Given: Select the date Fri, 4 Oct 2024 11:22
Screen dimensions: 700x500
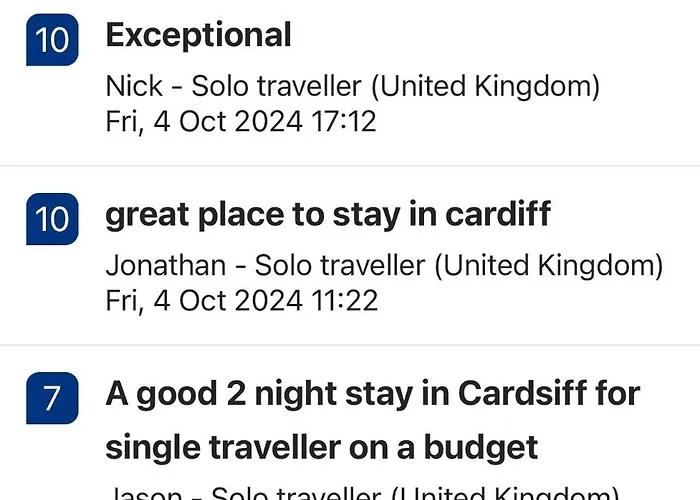Looking at the screenshot, I should 240,300.
